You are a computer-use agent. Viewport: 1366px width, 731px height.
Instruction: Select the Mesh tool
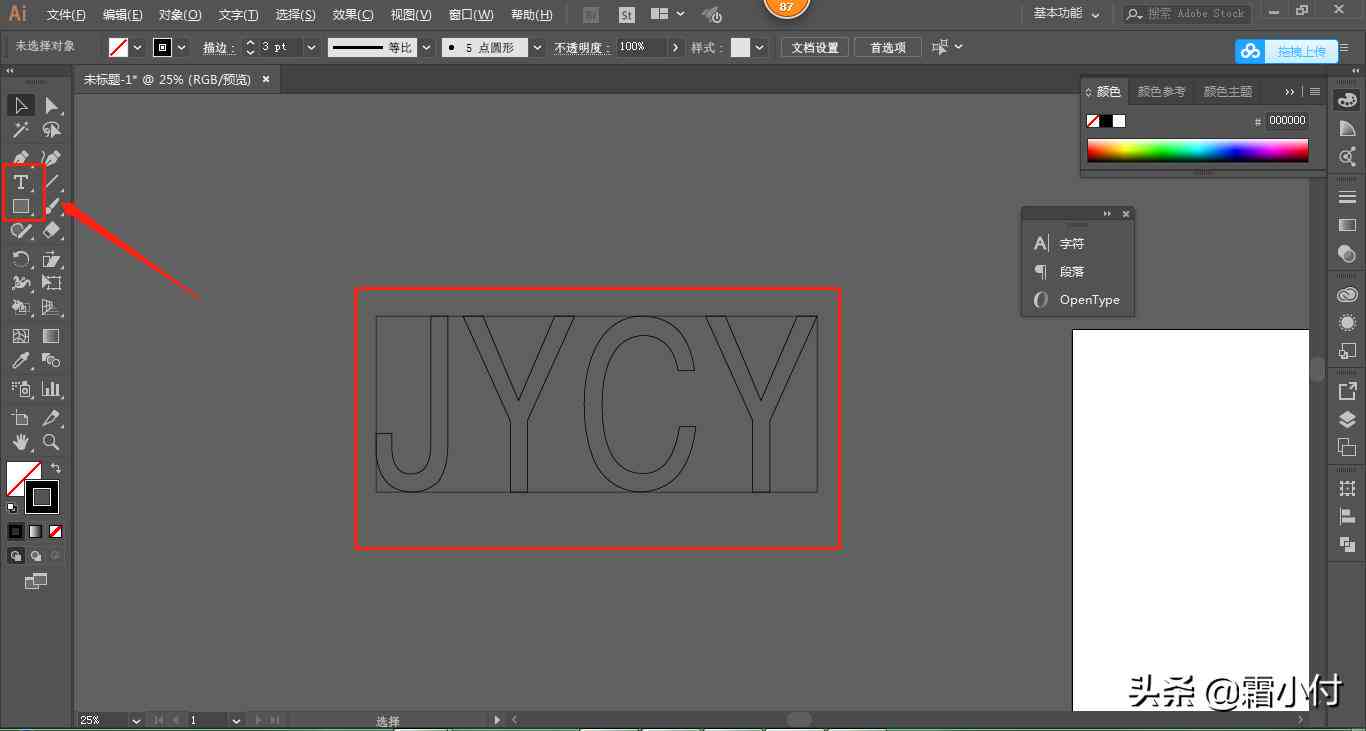click(20, 336)
